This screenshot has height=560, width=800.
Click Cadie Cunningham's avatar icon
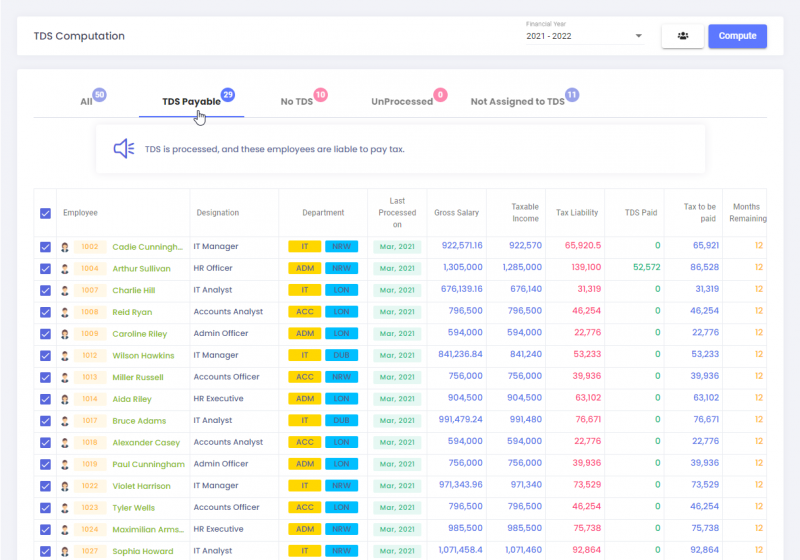[x=65, y=247]
